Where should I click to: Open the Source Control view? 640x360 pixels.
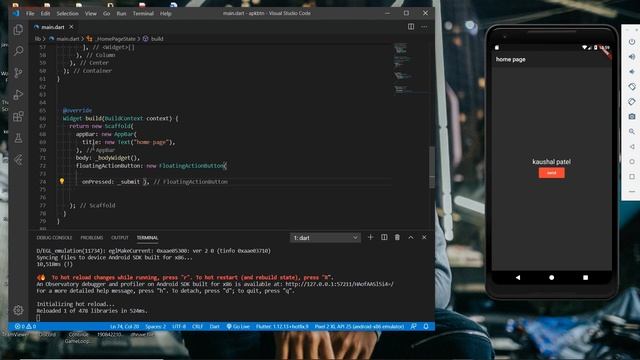click(x=18, y=73)
